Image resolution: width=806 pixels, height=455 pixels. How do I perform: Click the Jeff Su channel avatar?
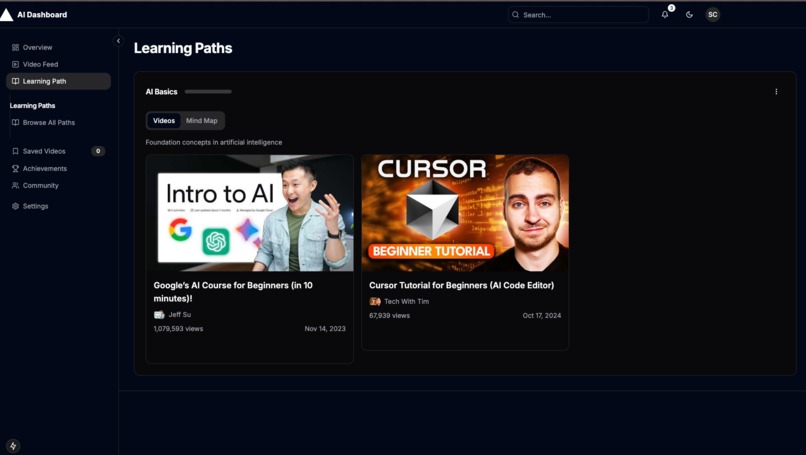pyautogui.click(x=159, y=315)
